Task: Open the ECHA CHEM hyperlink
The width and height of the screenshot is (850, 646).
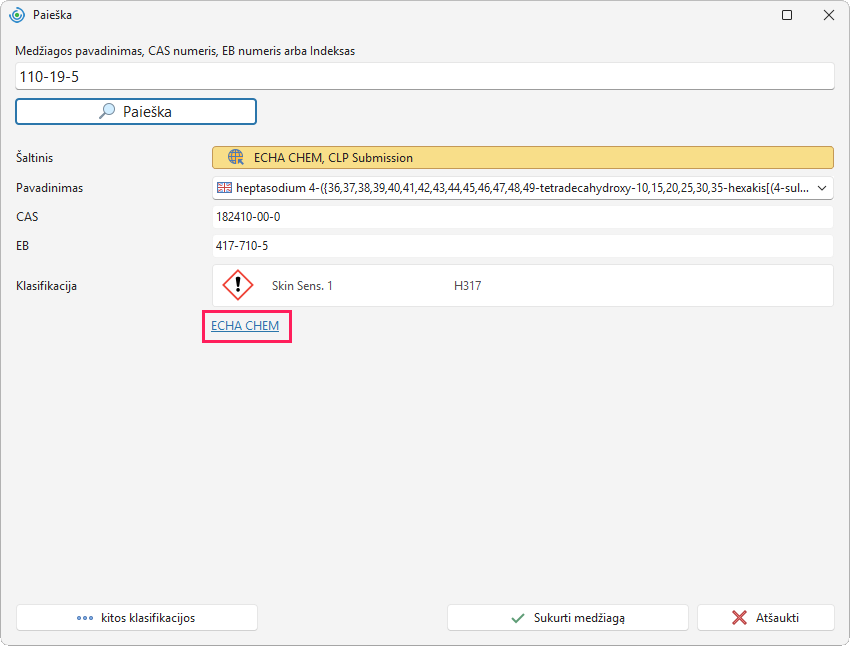Action: [x=245, y=326]
